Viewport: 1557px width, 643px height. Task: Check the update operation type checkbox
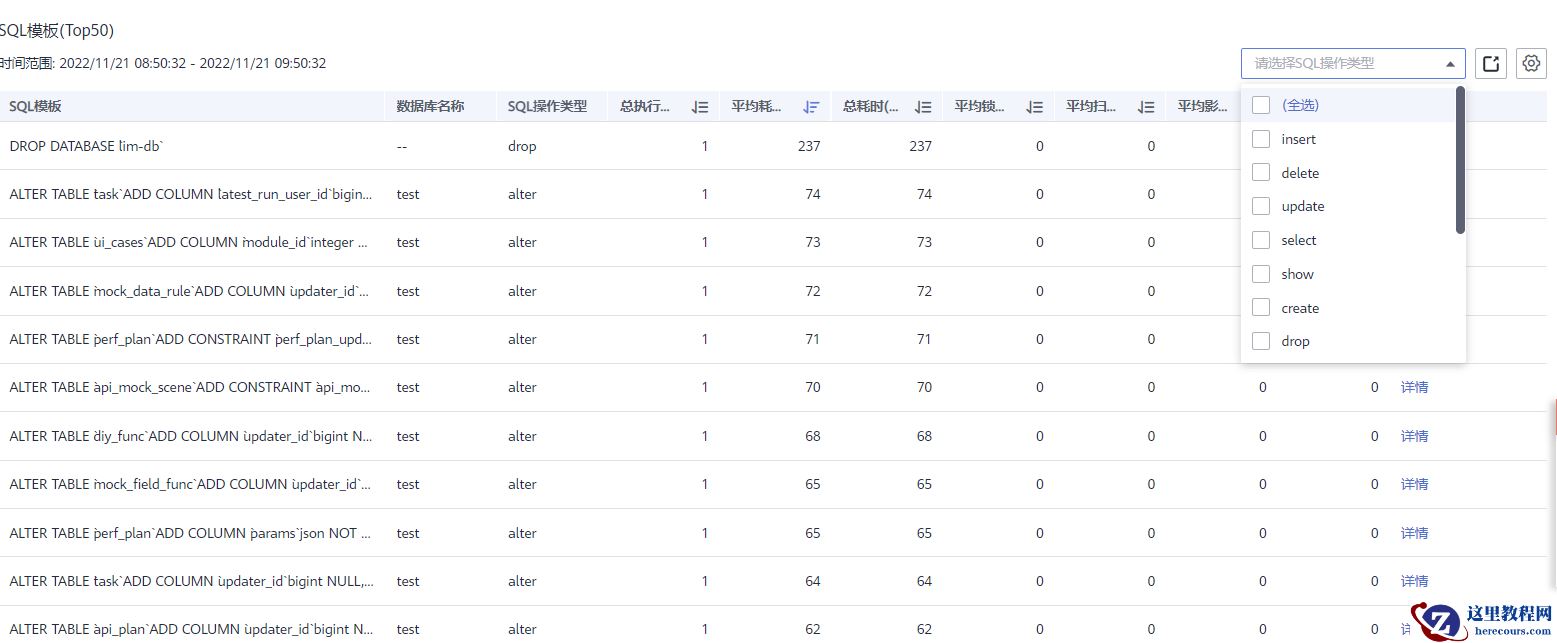pos(1261,206)
